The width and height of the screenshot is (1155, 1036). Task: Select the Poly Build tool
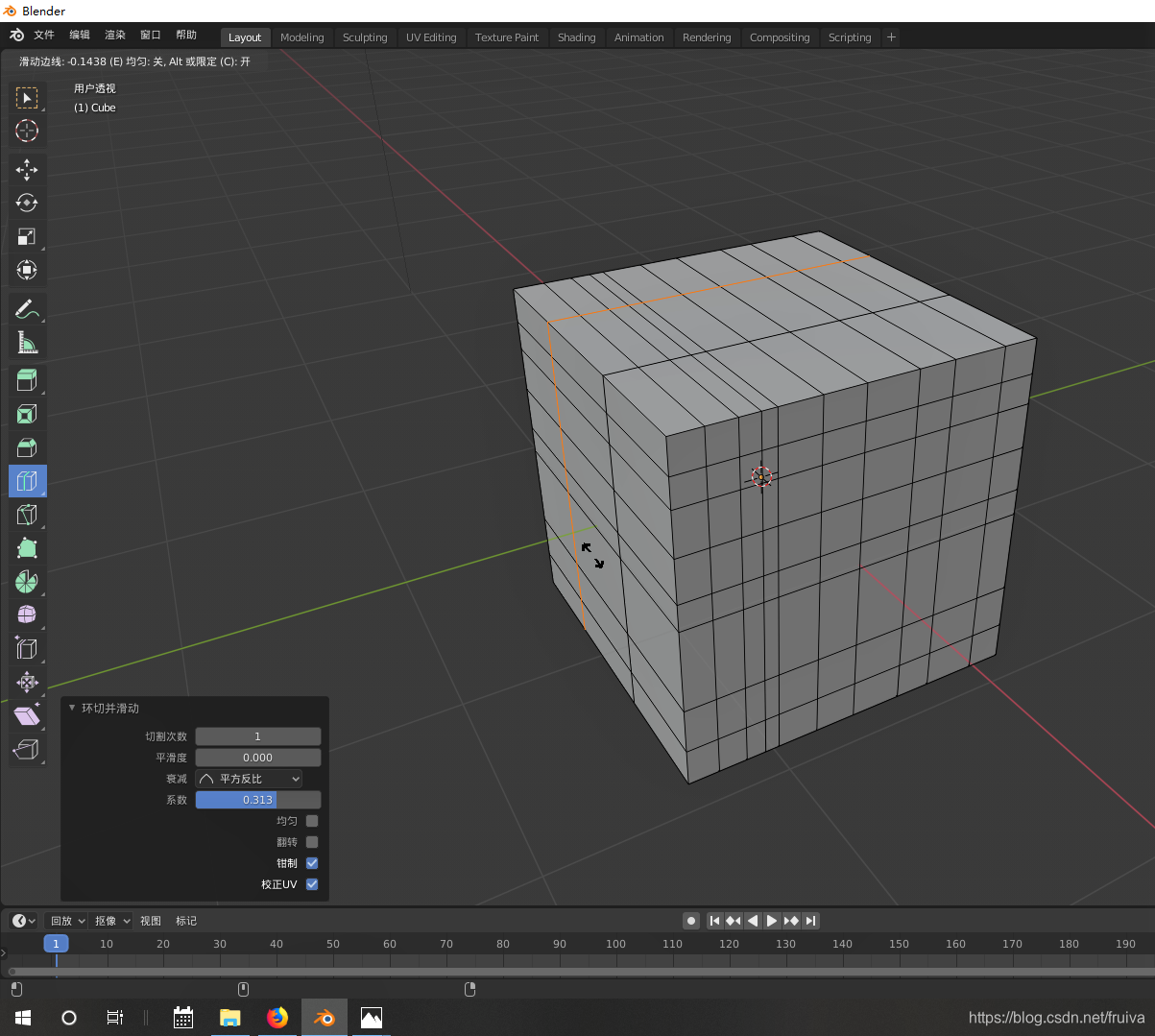click(x=27, y=548)
